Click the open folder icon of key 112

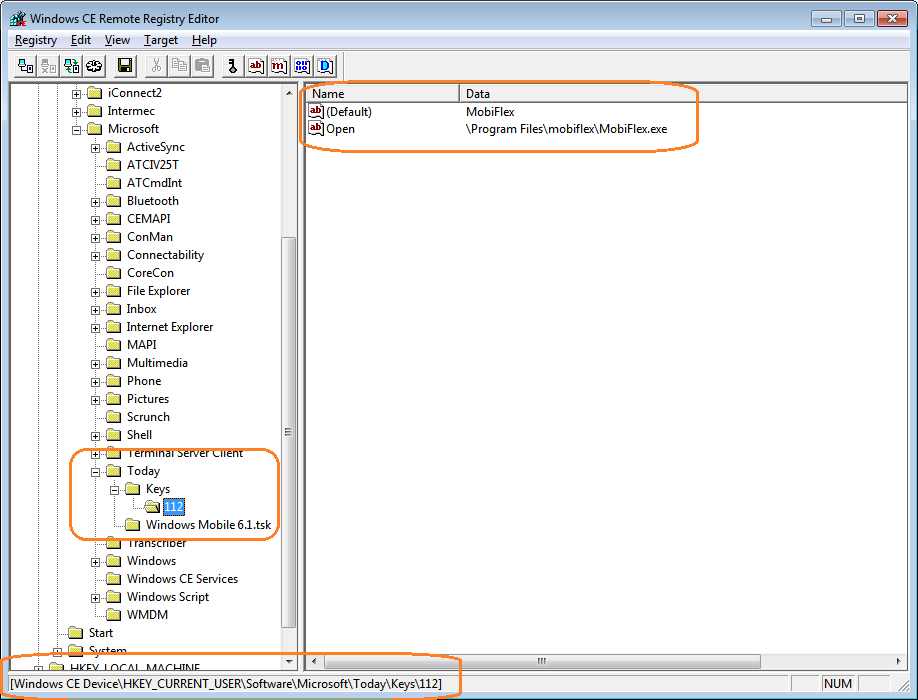[152, 507]
